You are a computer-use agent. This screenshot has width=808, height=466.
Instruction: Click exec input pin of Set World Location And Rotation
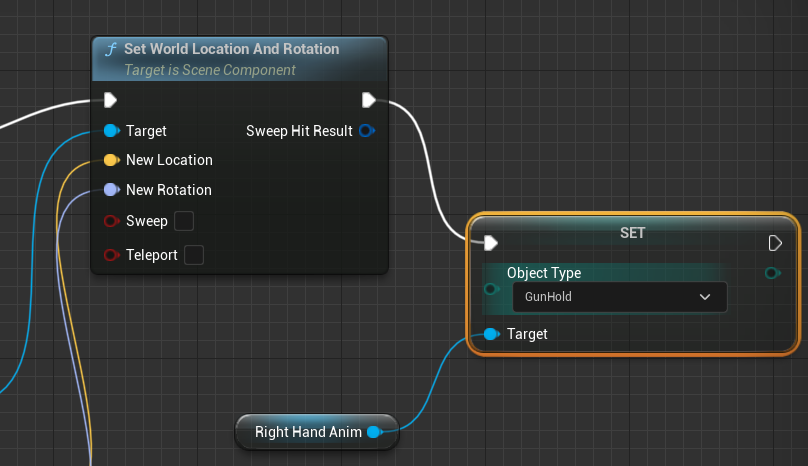pos(110,100)
